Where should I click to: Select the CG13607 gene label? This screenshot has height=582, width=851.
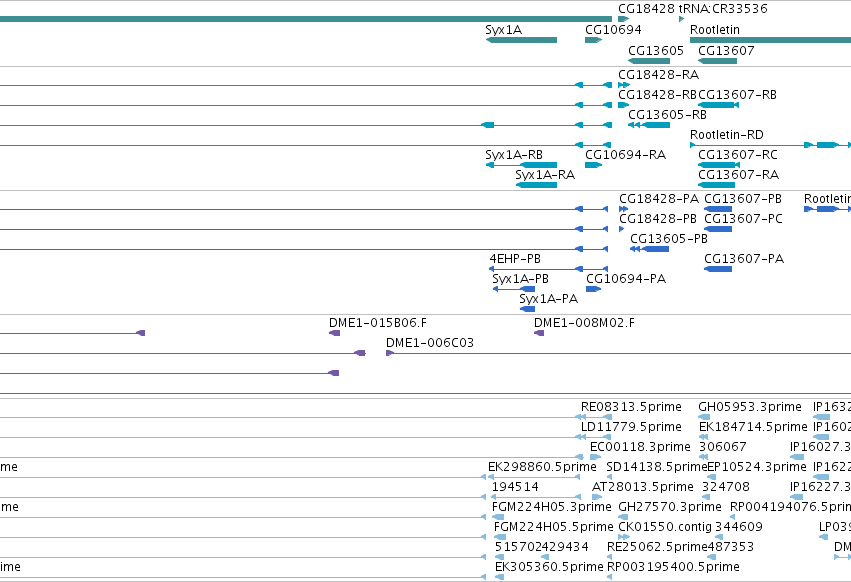click(x=726, y=50)
